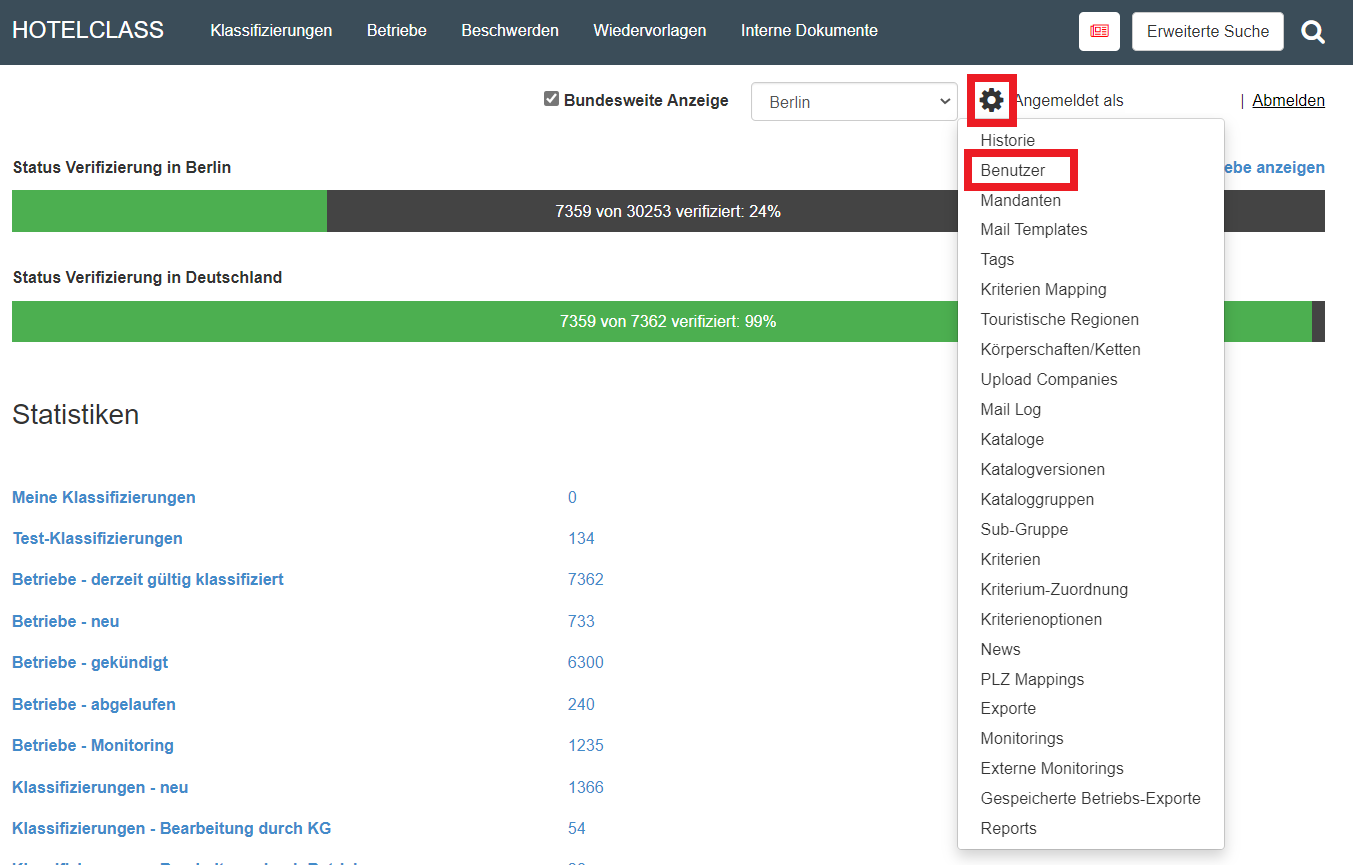Click the Abmelden logout link
The height and width of the screenshot is (865, 1353).
coord(1288,100)
